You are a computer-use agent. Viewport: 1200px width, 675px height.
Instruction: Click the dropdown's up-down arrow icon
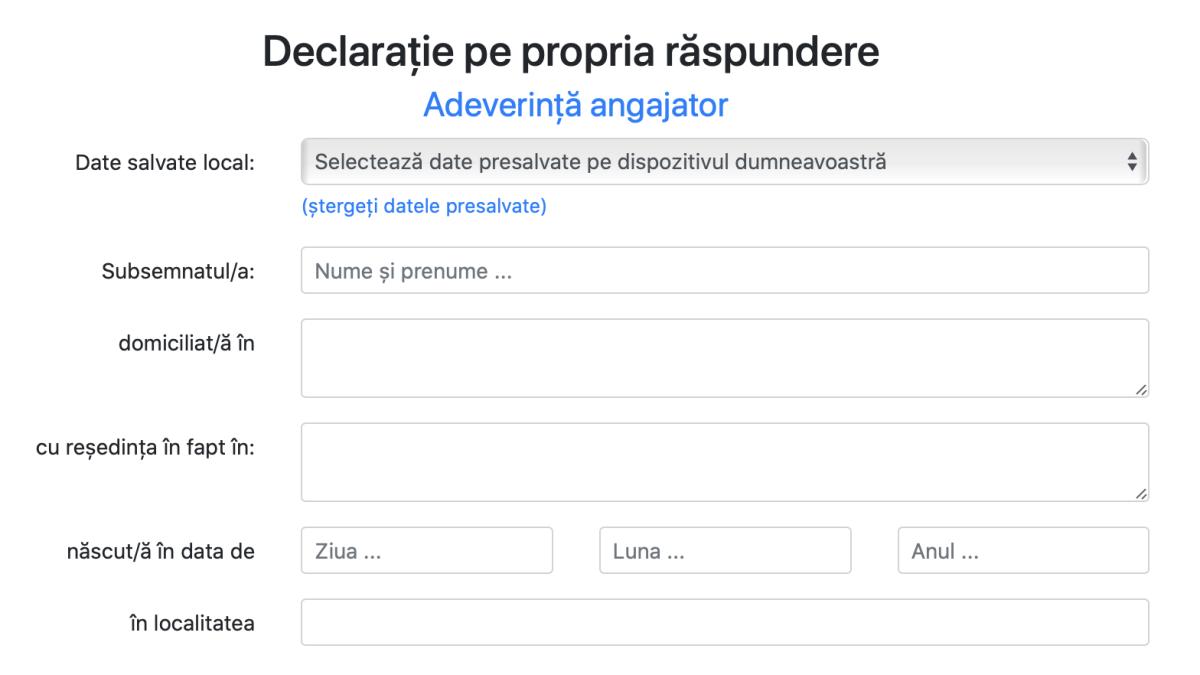pos(1132,161)
